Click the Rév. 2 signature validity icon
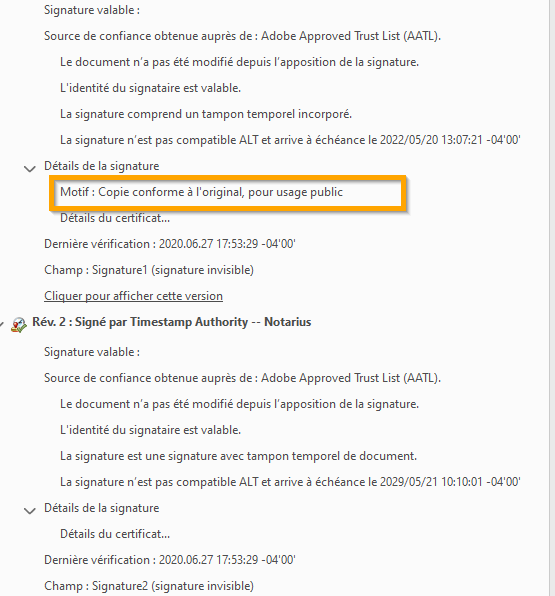 click(x=19, y=325)
